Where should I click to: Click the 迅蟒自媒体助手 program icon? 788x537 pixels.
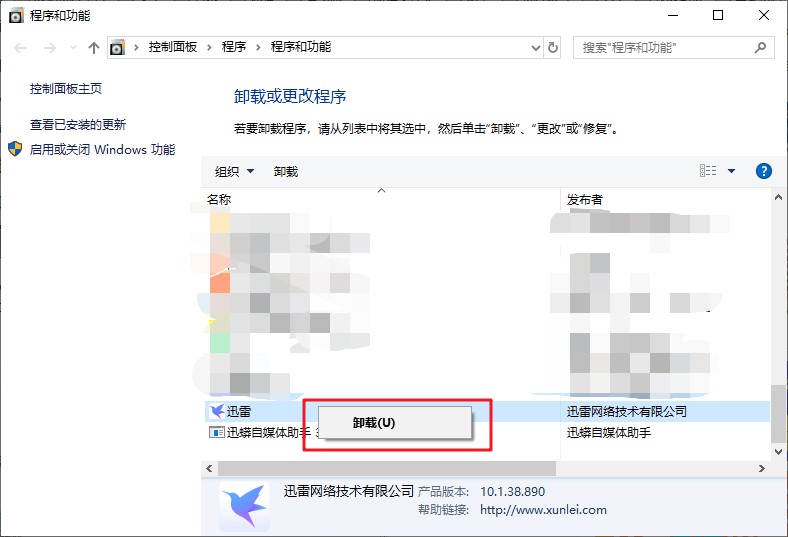click(x=216, y=433)
